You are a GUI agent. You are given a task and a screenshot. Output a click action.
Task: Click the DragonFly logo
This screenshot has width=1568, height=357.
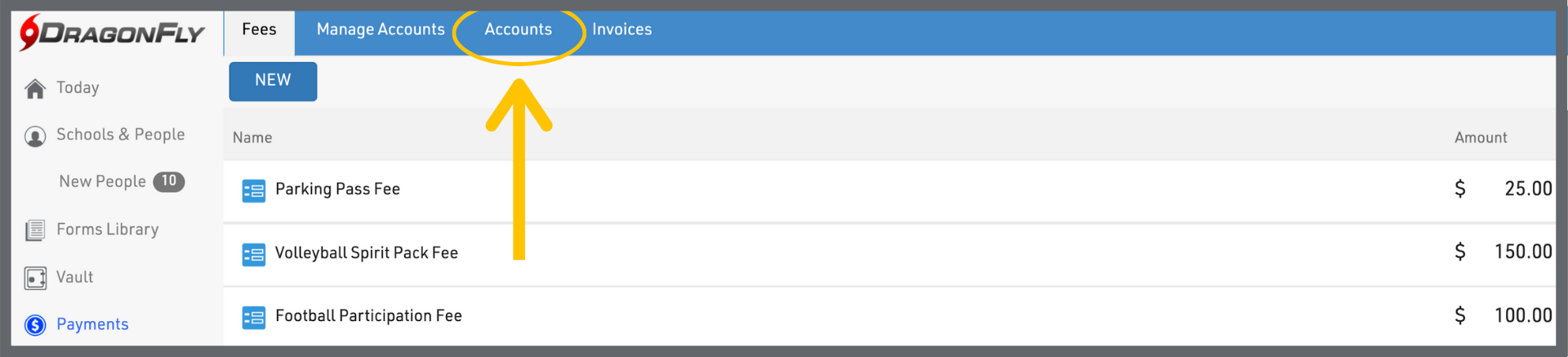112,33
